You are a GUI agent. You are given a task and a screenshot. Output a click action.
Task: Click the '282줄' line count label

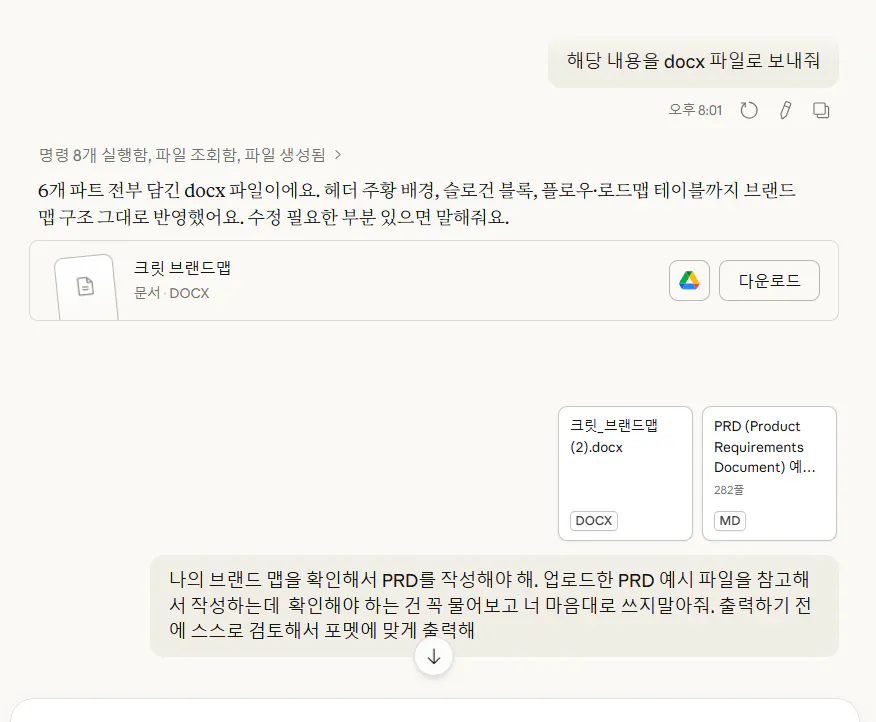coord(729,490)
